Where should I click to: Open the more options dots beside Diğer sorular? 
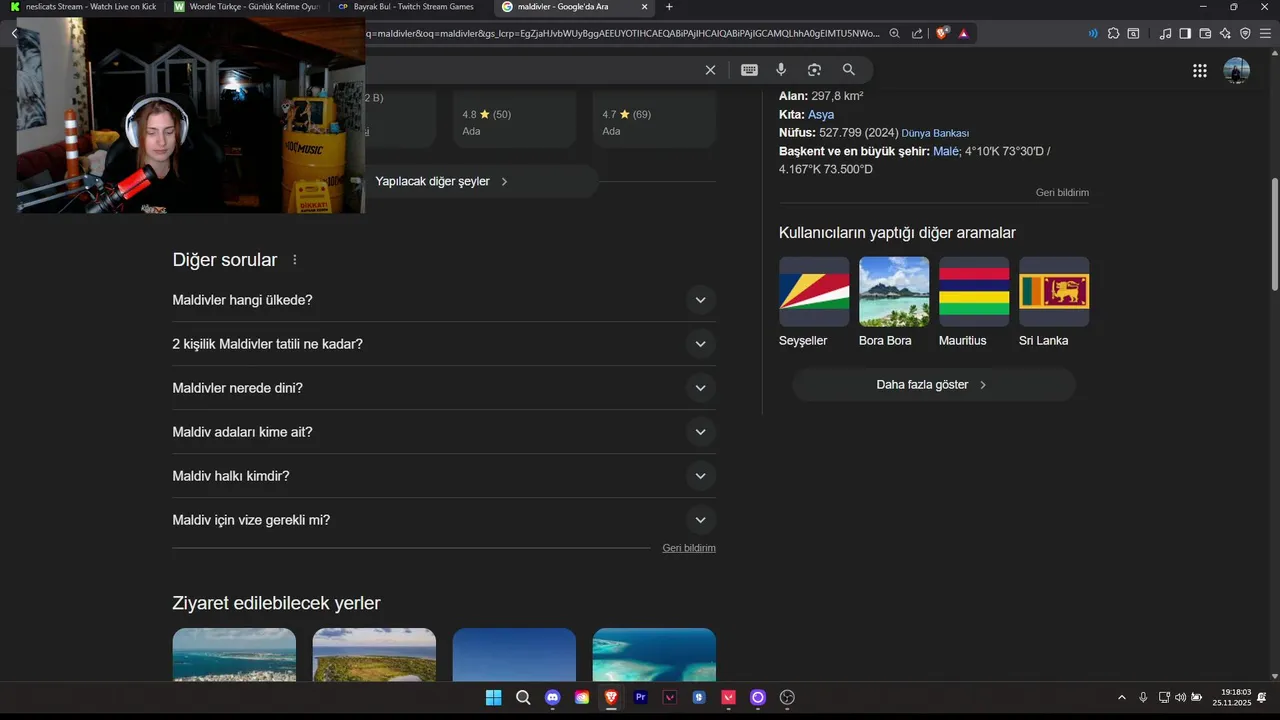pos(294,260)
